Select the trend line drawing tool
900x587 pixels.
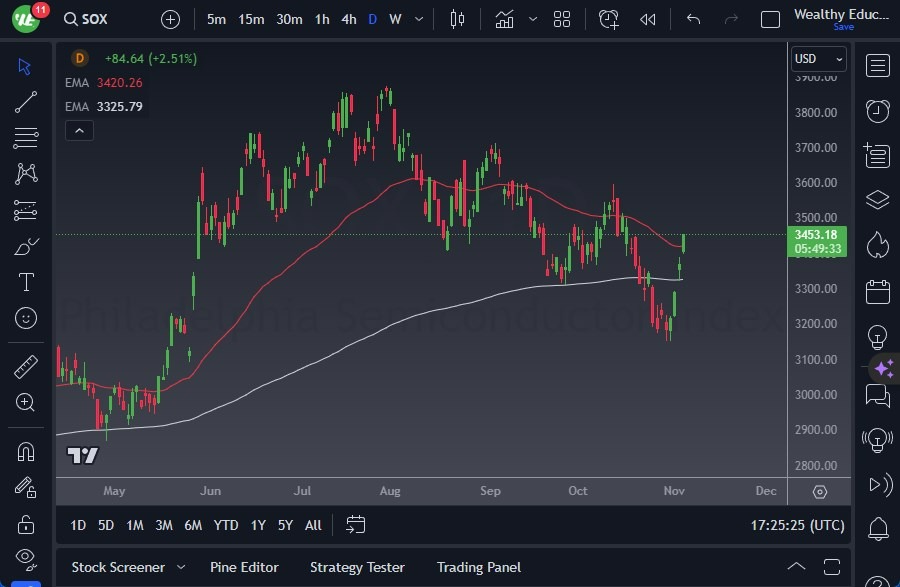tap(25, 102)
